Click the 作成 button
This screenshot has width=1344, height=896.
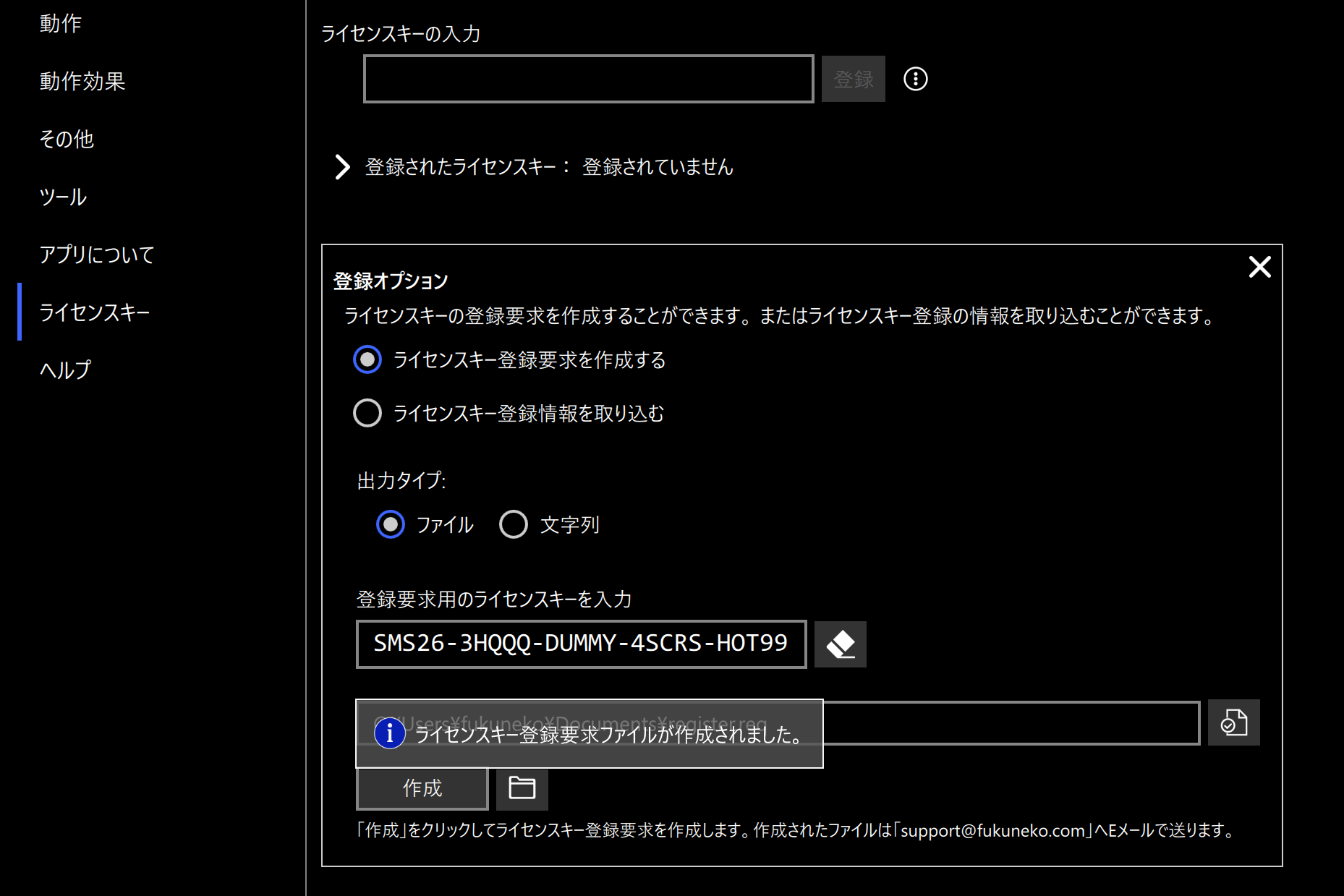(422, 788)
